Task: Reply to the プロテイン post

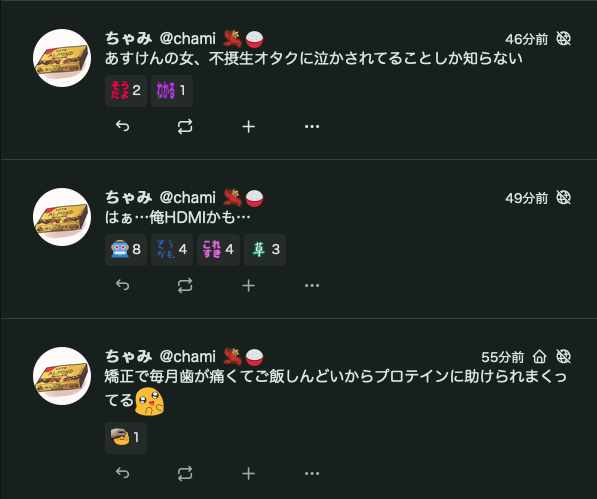Action: click(x=123, y=473)
